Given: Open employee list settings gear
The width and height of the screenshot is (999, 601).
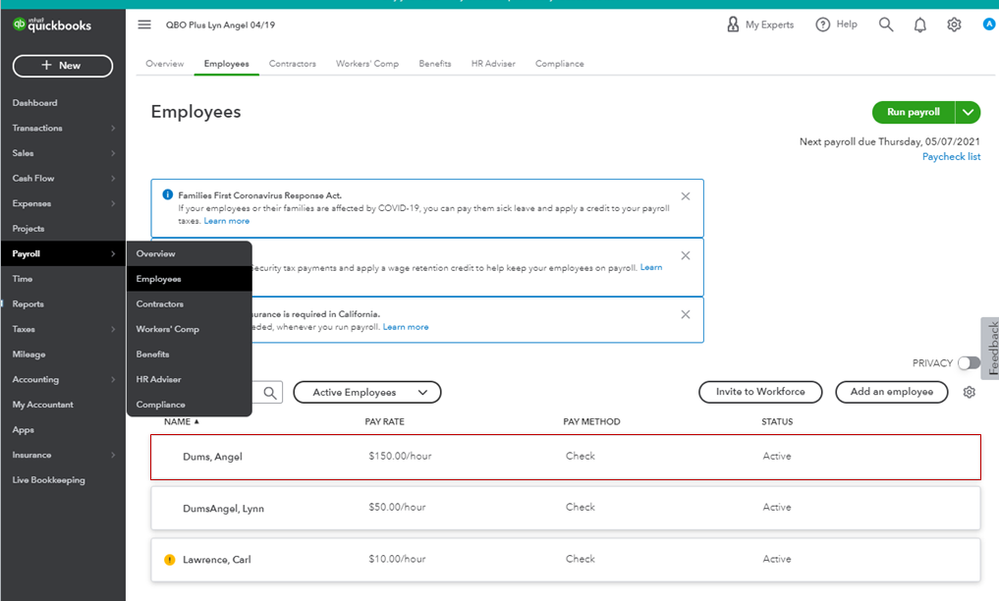Looking at the screenshot, I should 969,392.
